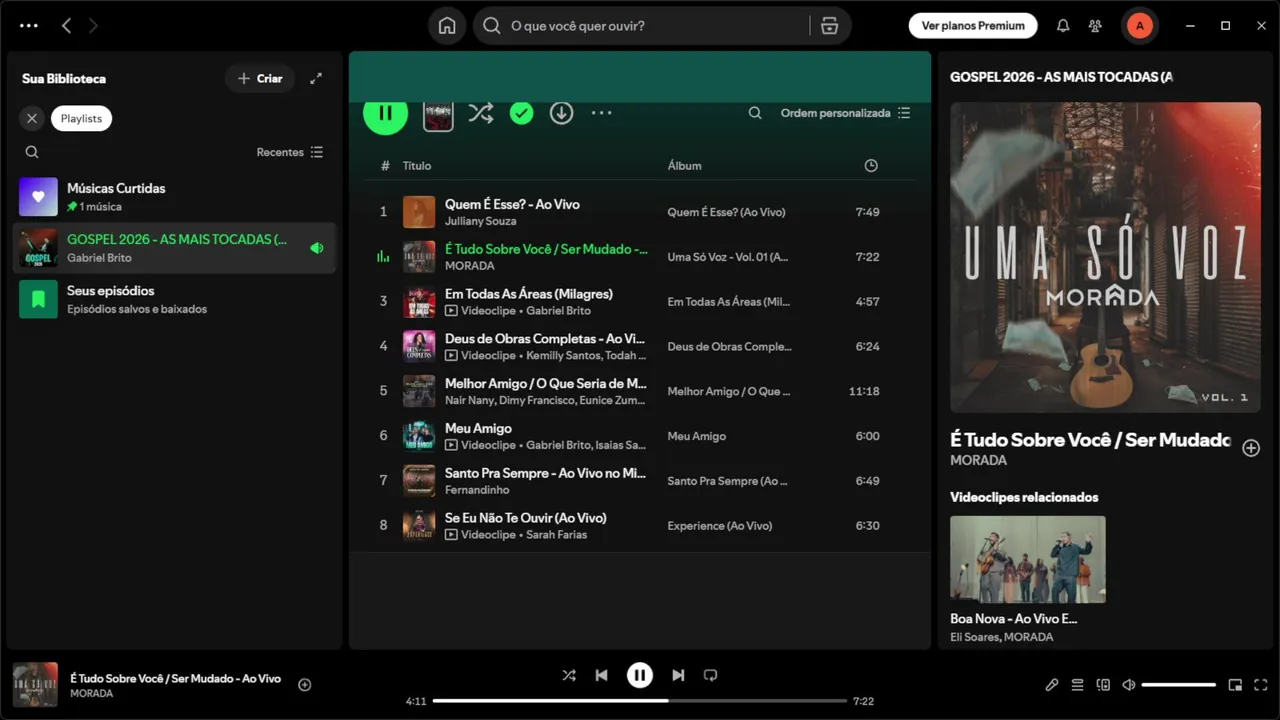This screenshot has height=720, width=1280.
Task: Sort by 'Álbum' column header
Action: [685, 165]
